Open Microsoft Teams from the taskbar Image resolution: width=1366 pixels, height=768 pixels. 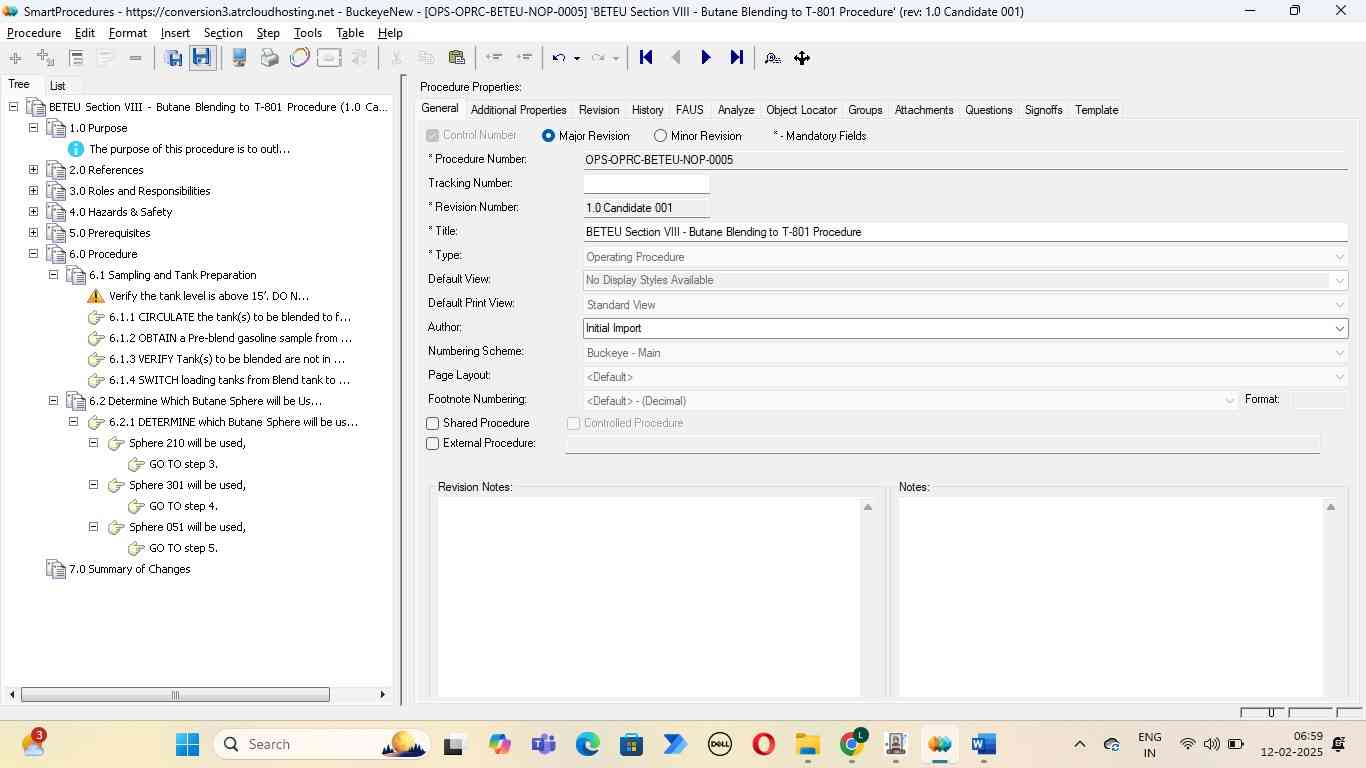pos(543,744)
